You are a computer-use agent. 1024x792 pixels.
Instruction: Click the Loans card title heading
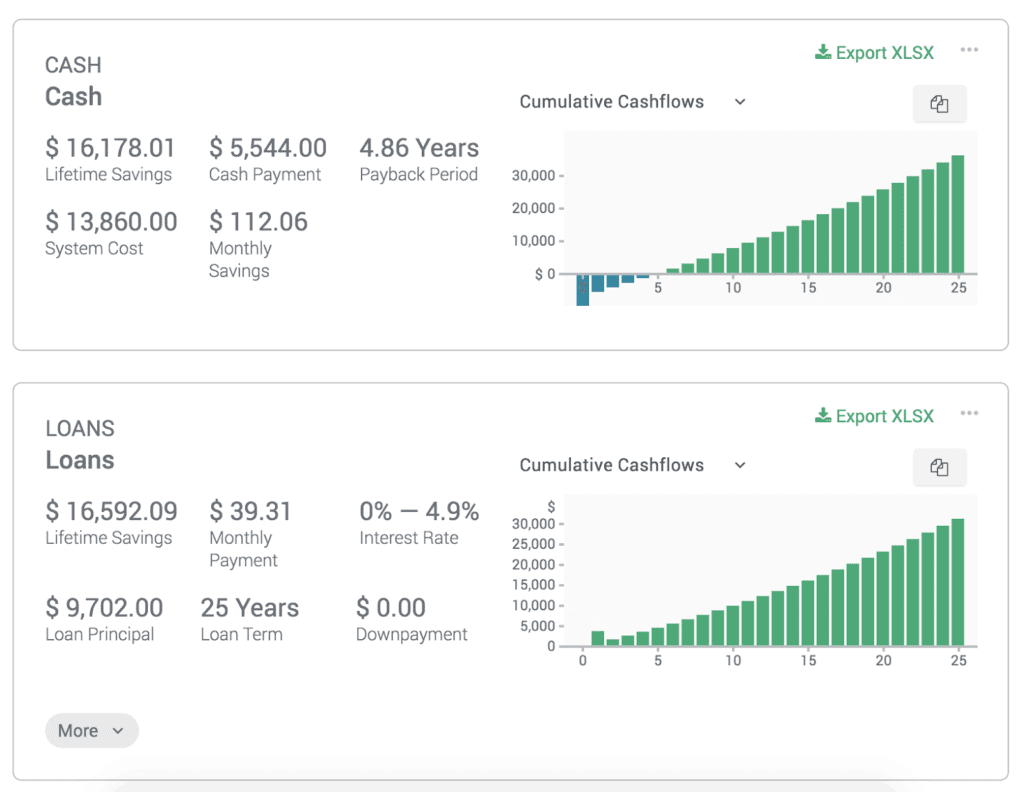(80, 460)
